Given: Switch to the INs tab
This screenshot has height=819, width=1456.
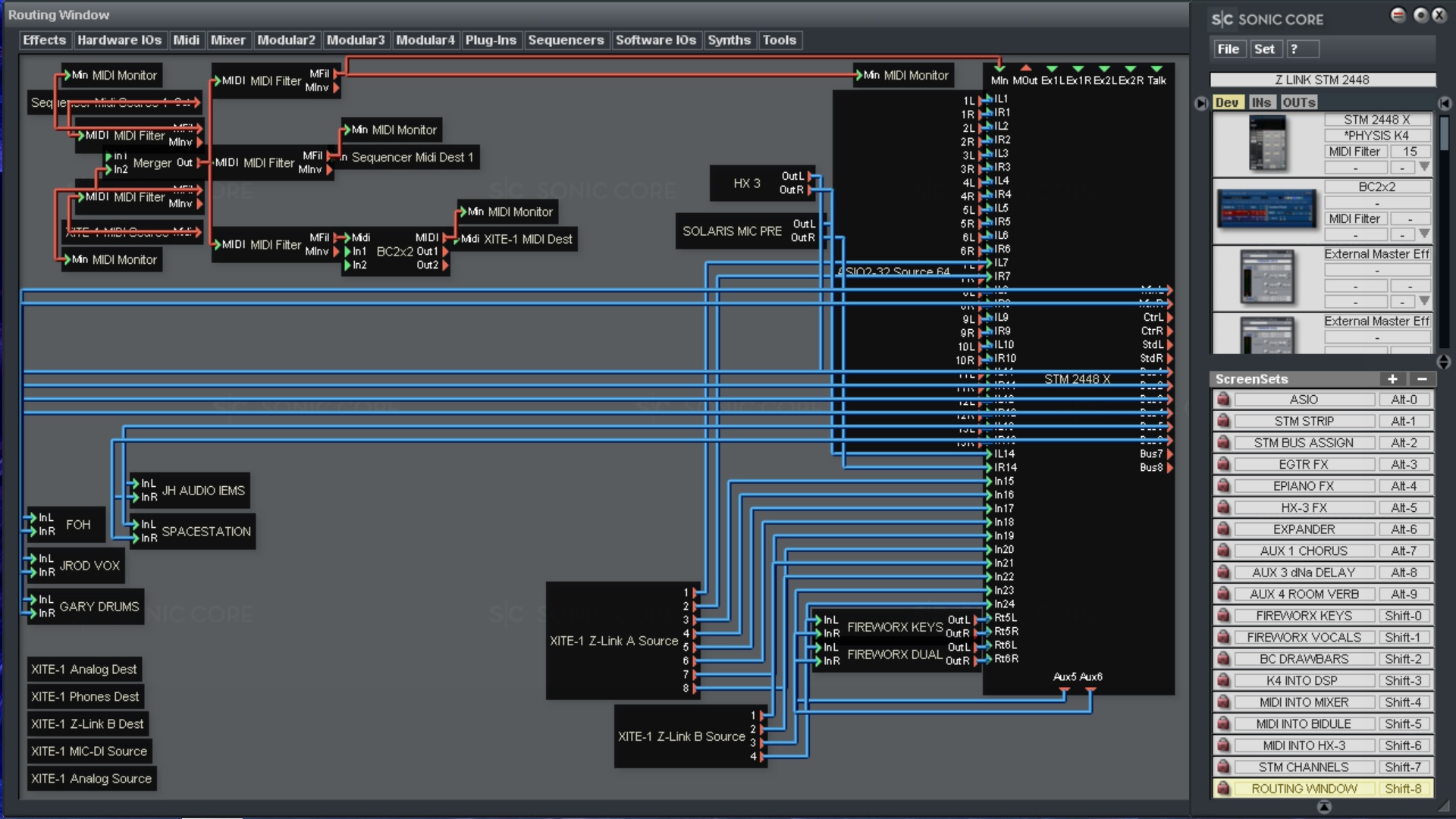Looking at the screenshot, I should 1261,103.
